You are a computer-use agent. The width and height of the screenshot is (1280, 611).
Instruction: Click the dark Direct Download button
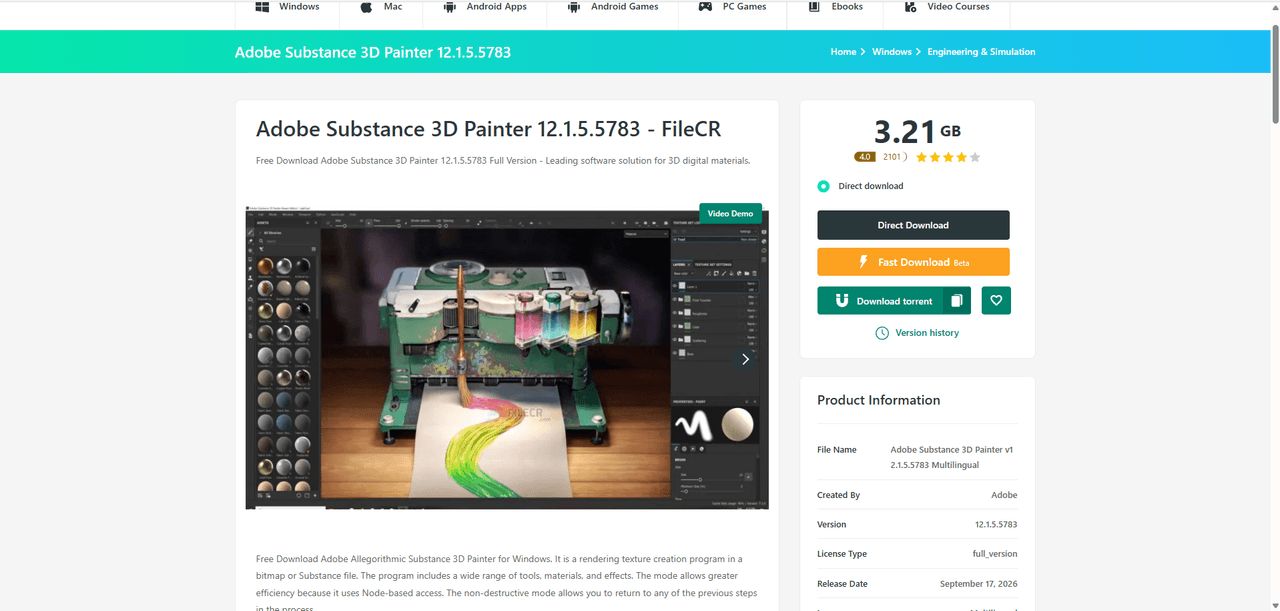coord(913,225)
